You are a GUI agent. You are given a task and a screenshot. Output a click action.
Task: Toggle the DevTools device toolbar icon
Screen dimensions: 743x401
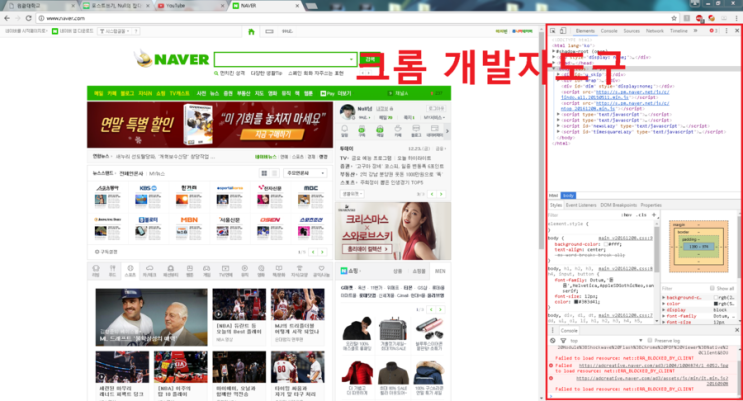[x=563, y=31]
